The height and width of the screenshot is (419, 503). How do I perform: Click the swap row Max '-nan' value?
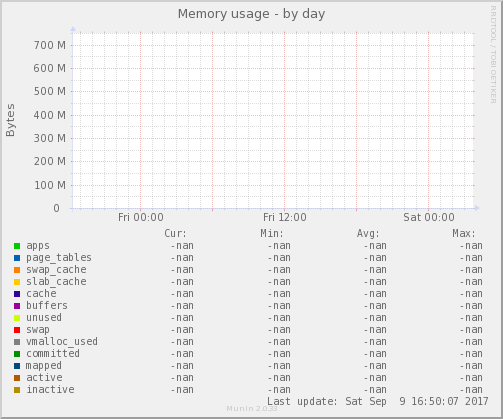tap(471, 330)
